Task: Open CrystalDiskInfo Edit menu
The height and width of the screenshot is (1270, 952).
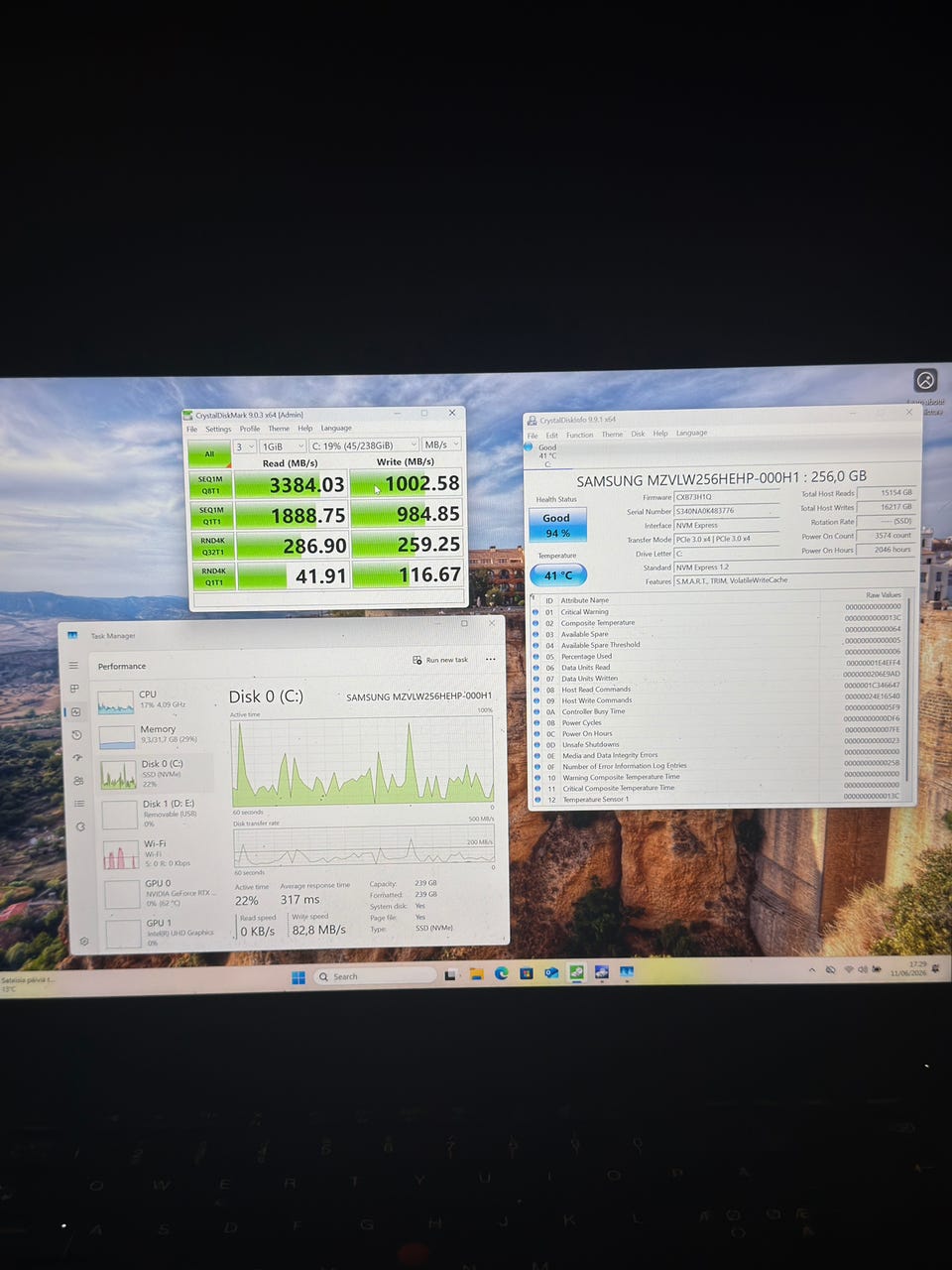Action: (x=551, y=435)
